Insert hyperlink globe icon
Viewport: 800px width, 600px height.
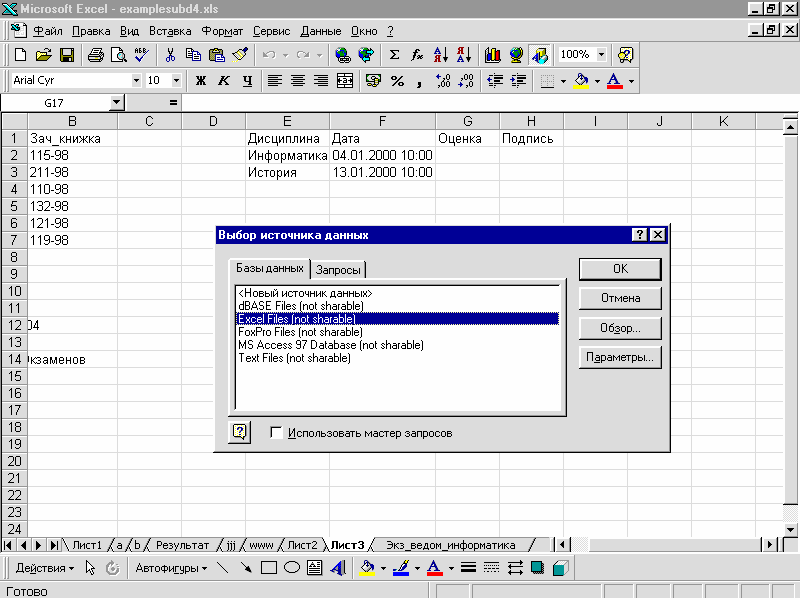343,55
